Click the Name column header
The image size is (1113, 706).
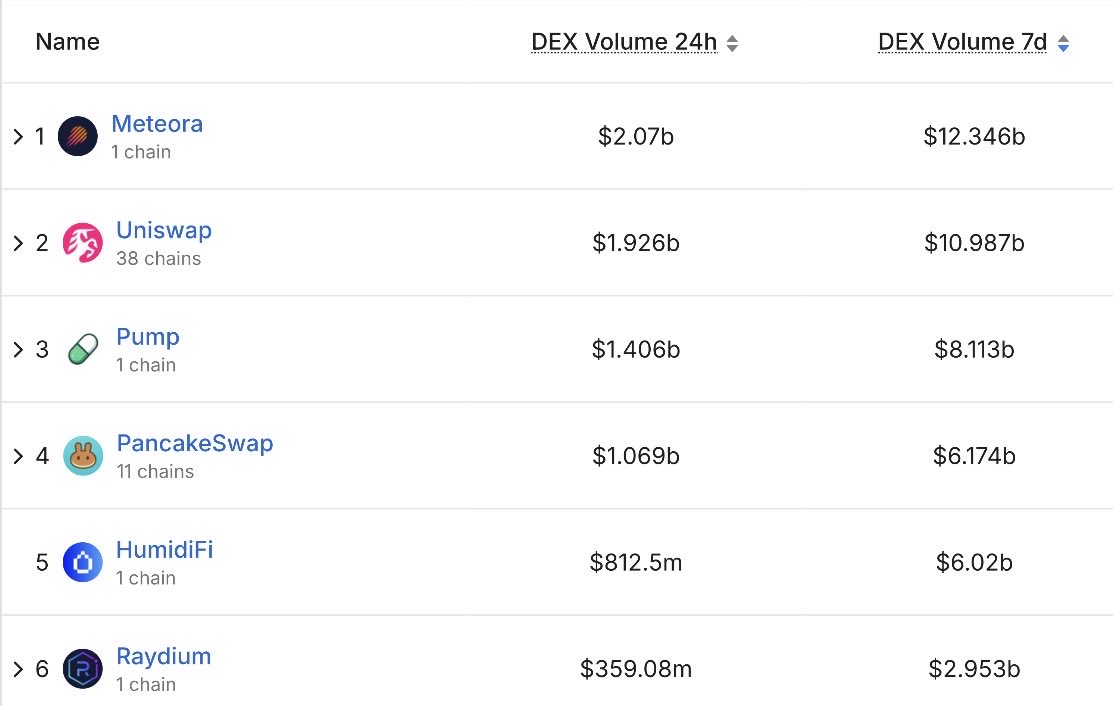67,41
